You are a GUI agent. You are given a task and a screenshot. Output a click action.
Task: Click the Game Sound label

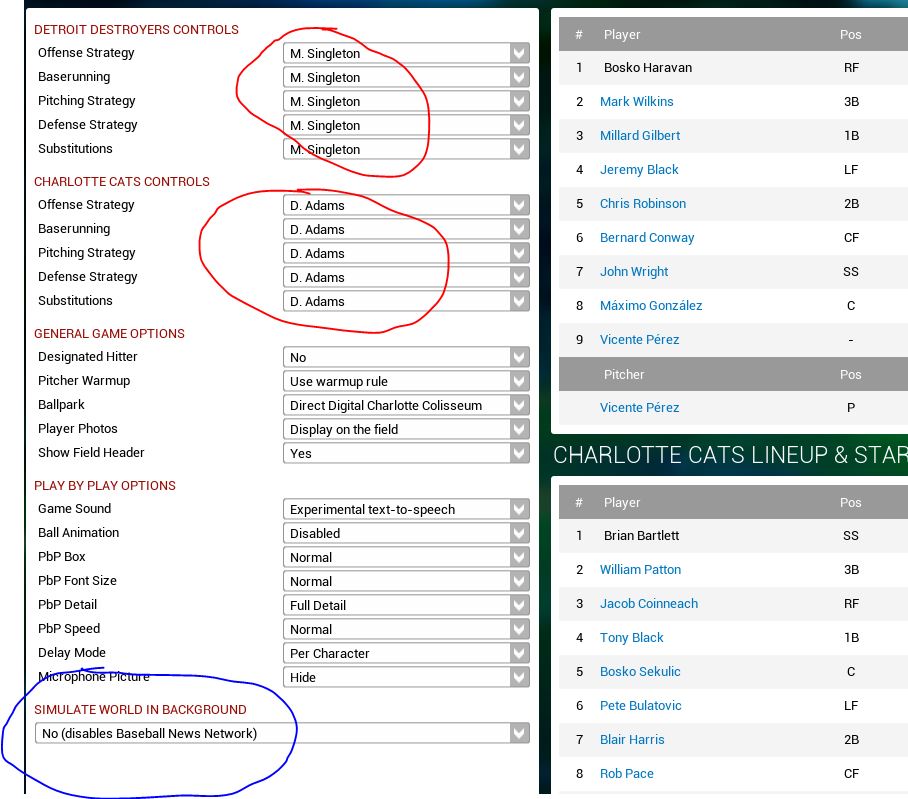point(74,509)
